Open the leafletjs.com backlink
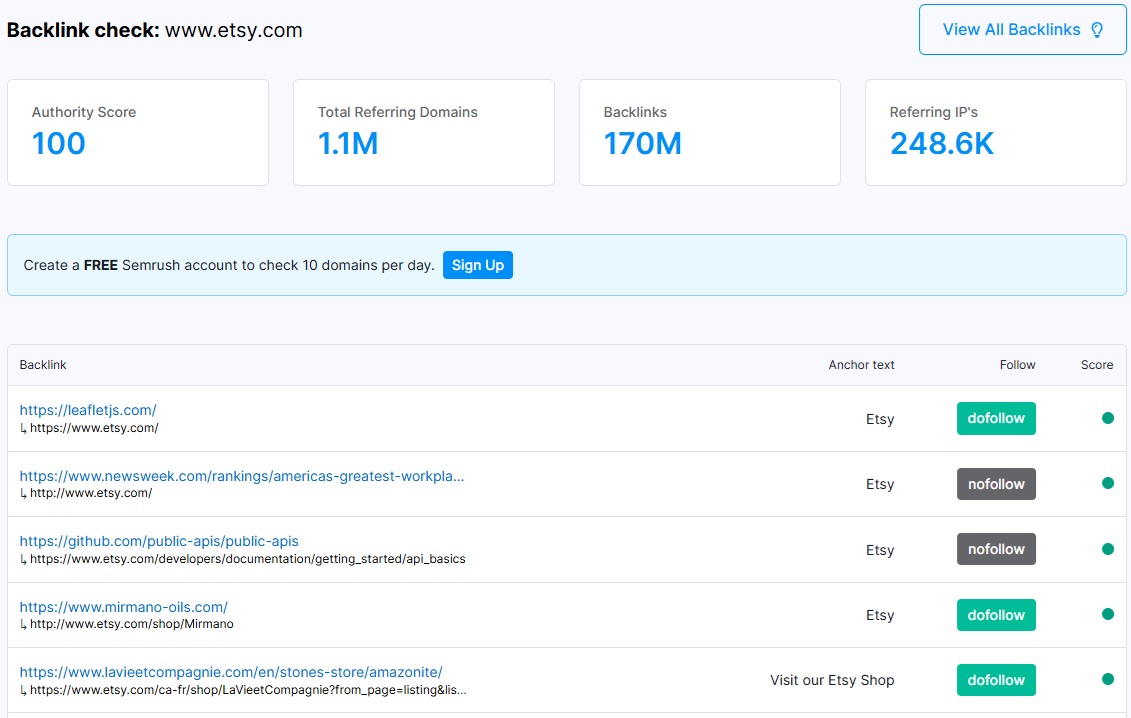The image size is (1131, 718). 88,409
